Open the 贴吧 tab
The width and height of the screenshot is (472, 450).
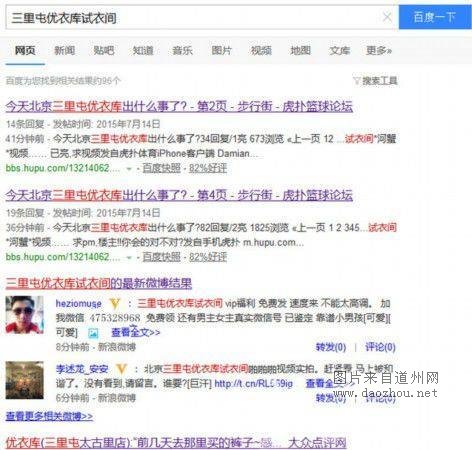click(x=104, y=50)
